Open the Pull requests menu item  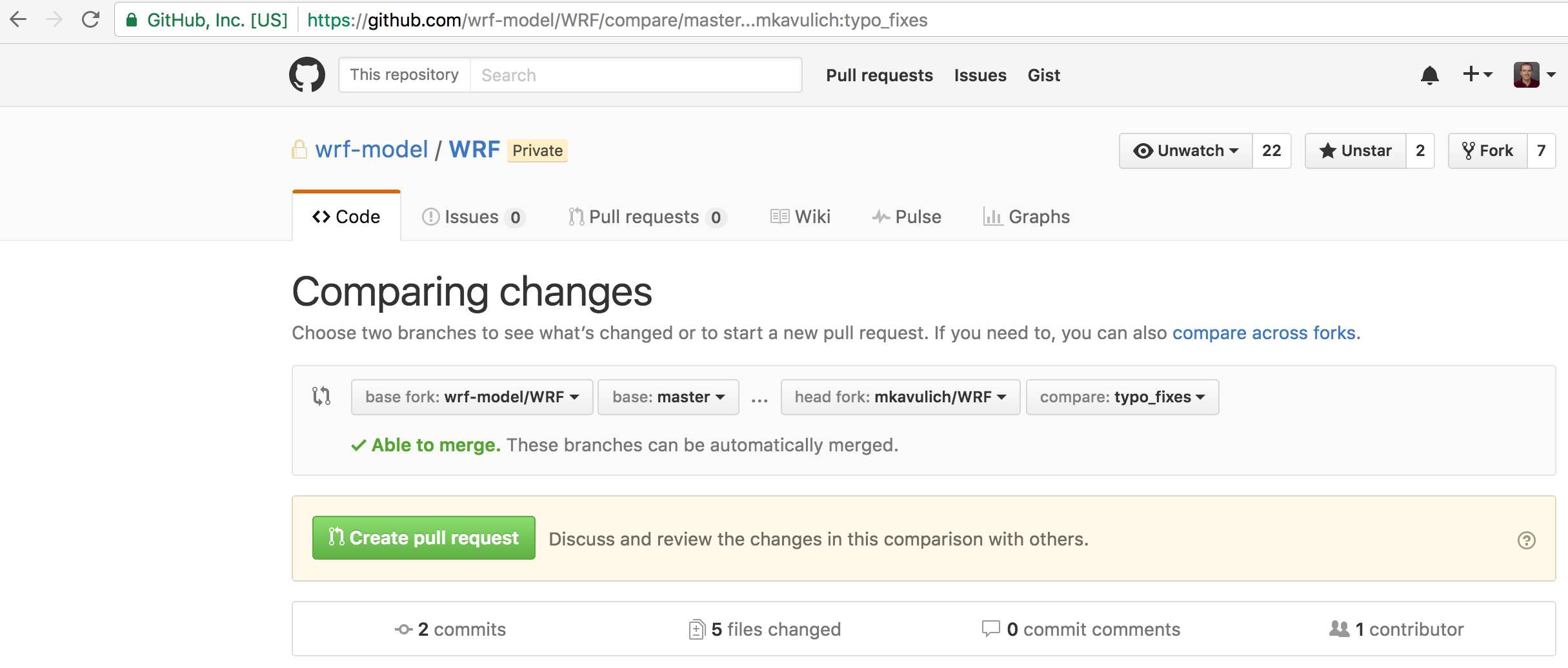pyautogui.click(x=879, y=75)
